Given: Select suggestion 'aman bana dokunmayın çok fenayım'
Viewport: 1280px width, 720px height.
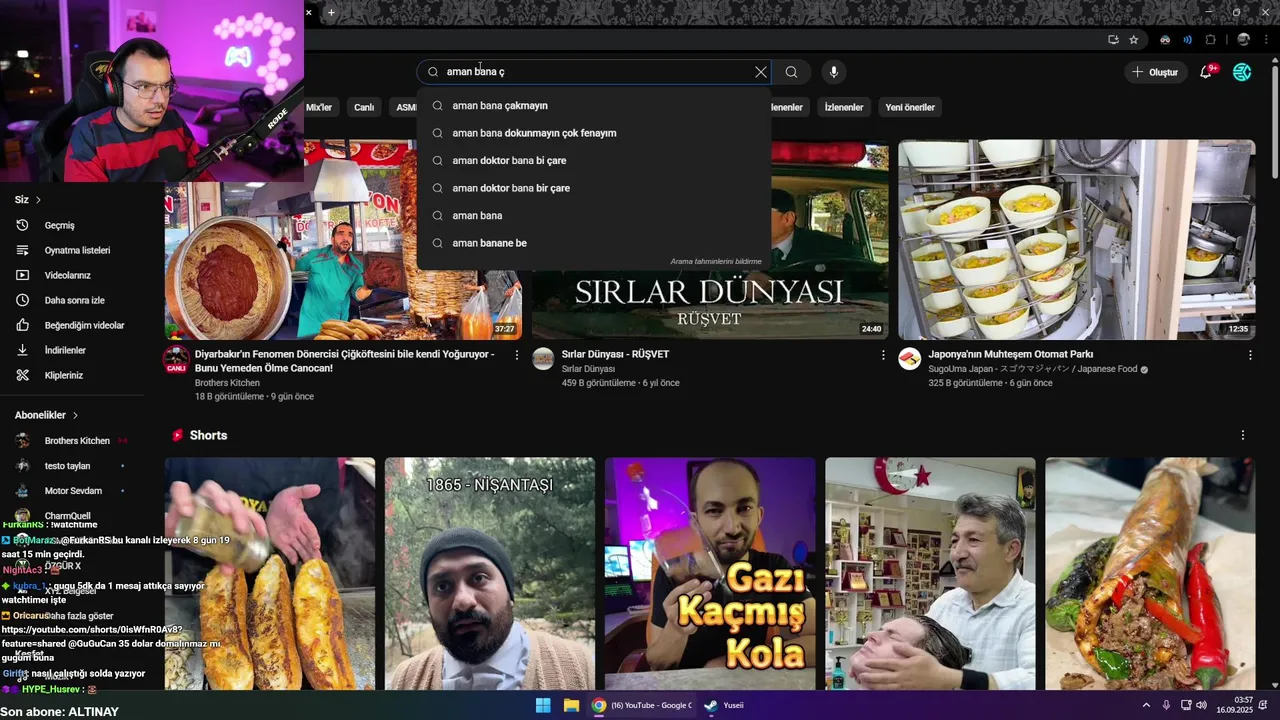Looking at the screenshot, I should pyautogui.click(x=594, y=133).
